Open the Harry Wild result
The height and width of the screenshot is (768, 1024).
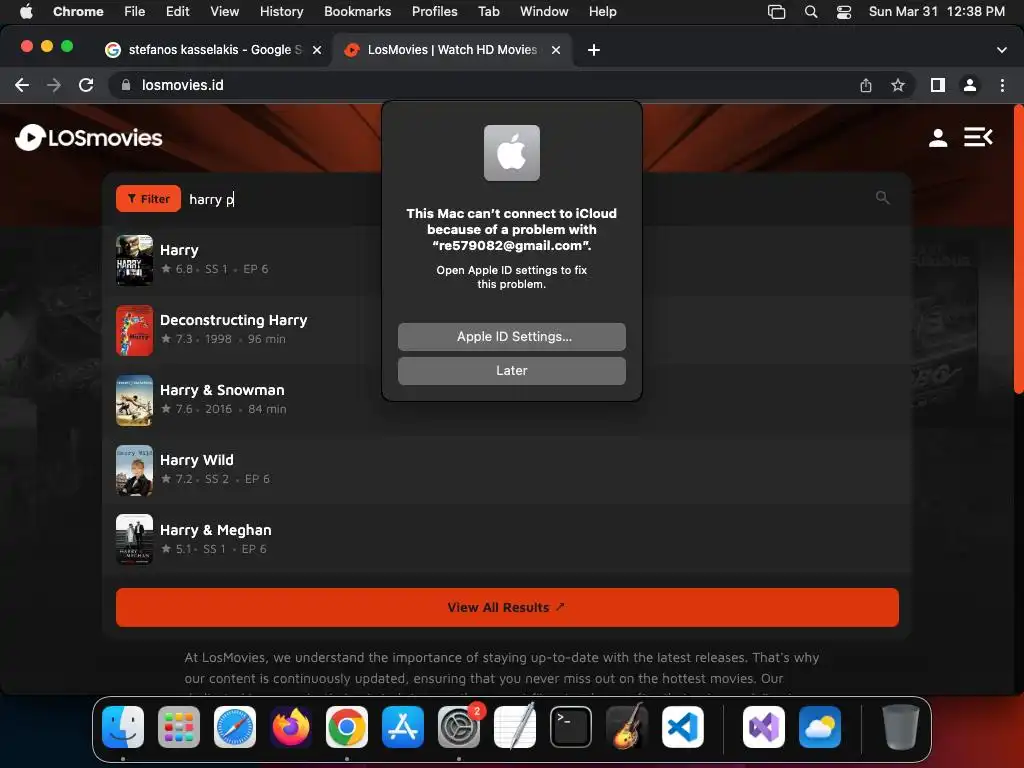(507, 470)
